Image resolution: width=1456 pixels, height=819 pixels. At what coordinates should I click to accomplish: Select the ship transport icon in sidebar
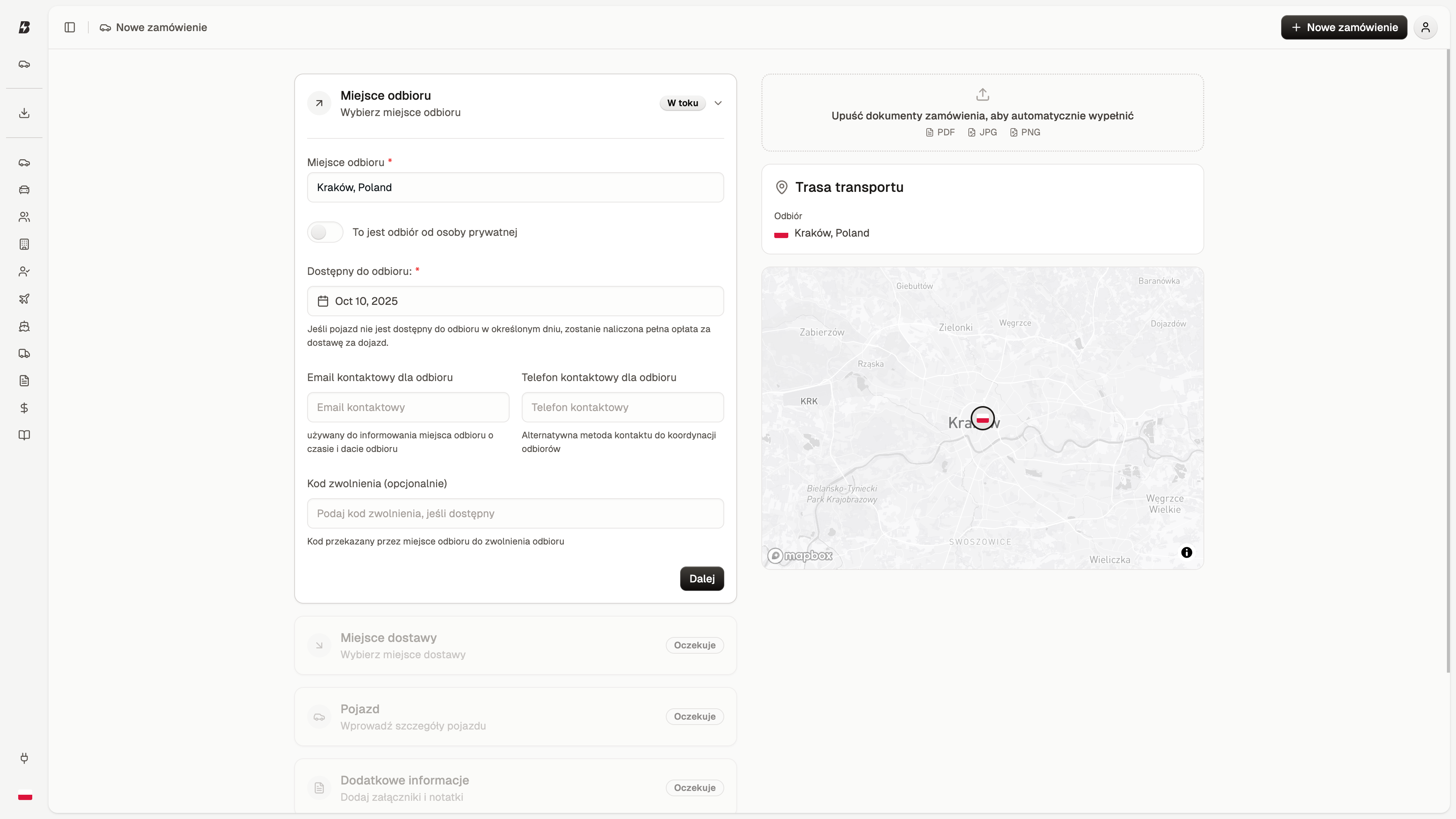click(x=24, y=326)
